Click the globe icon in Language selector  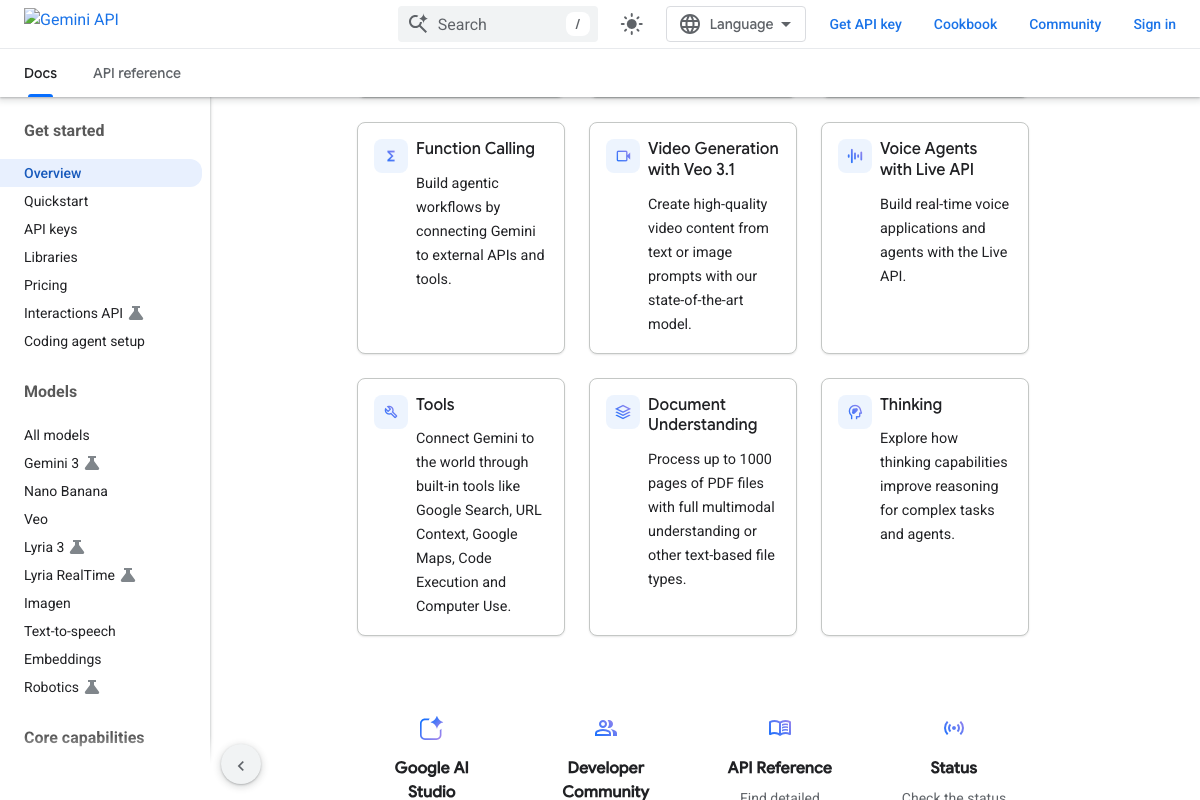[690, 24]
